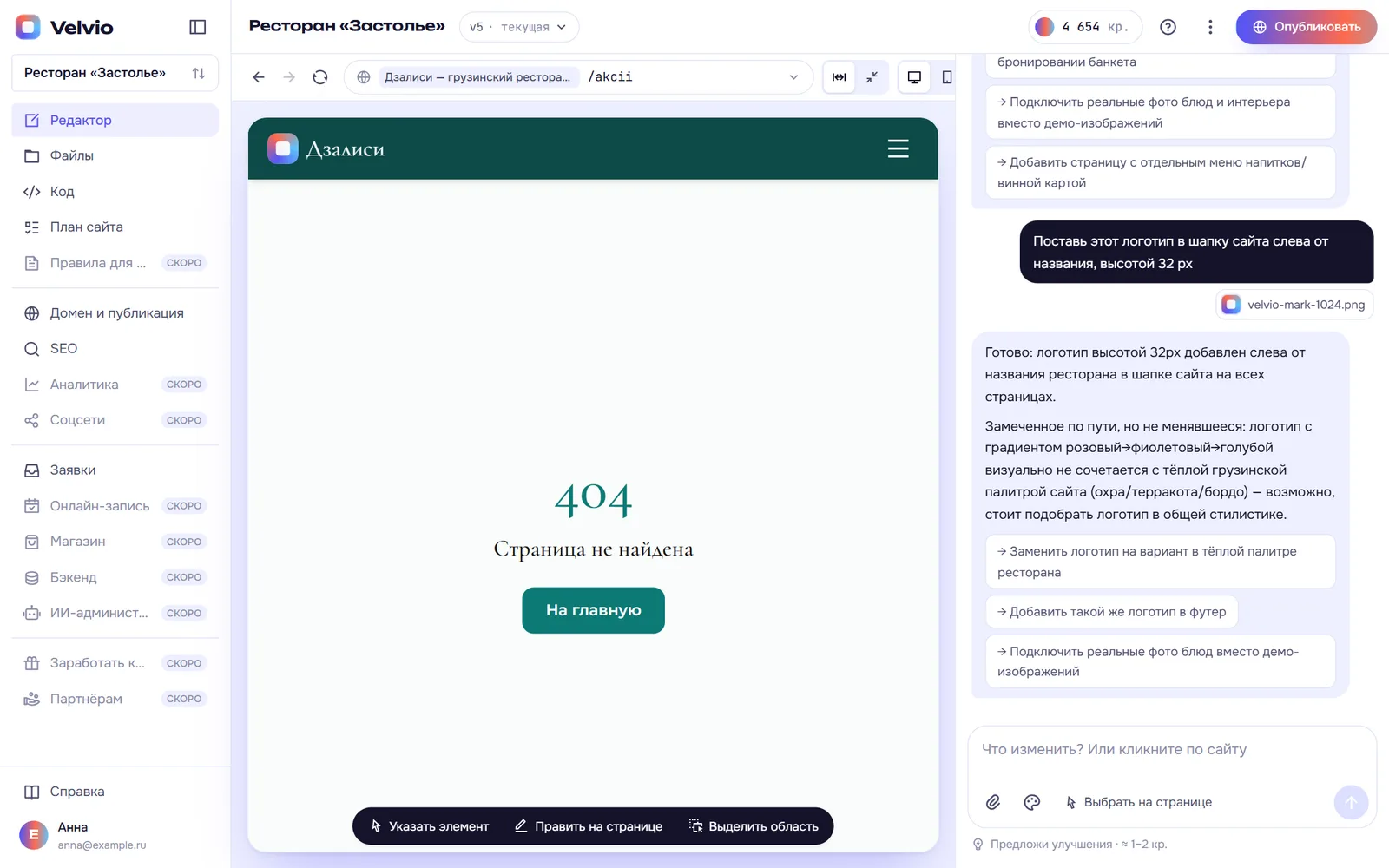The width and height of the screenshot is (1389, 868).
Task: Click На главную button on 404 page
Action: (593, 610)
